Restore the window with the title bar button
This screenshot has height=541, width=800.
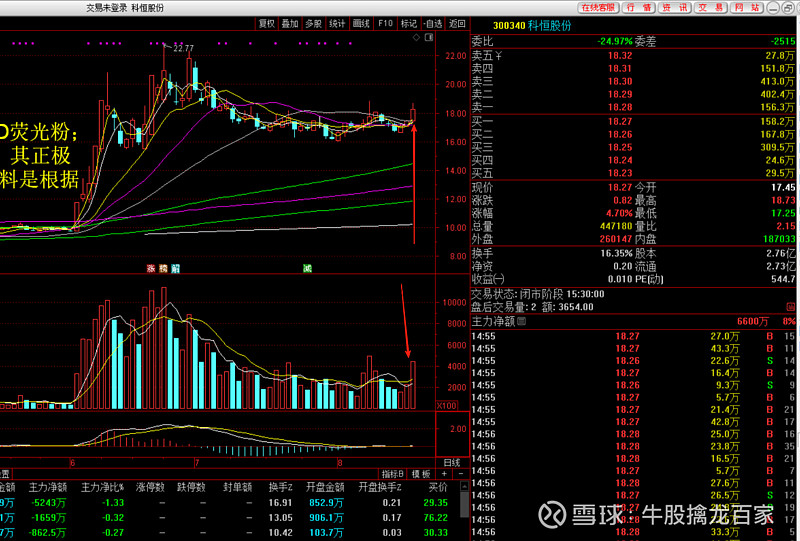click(787, 8)
